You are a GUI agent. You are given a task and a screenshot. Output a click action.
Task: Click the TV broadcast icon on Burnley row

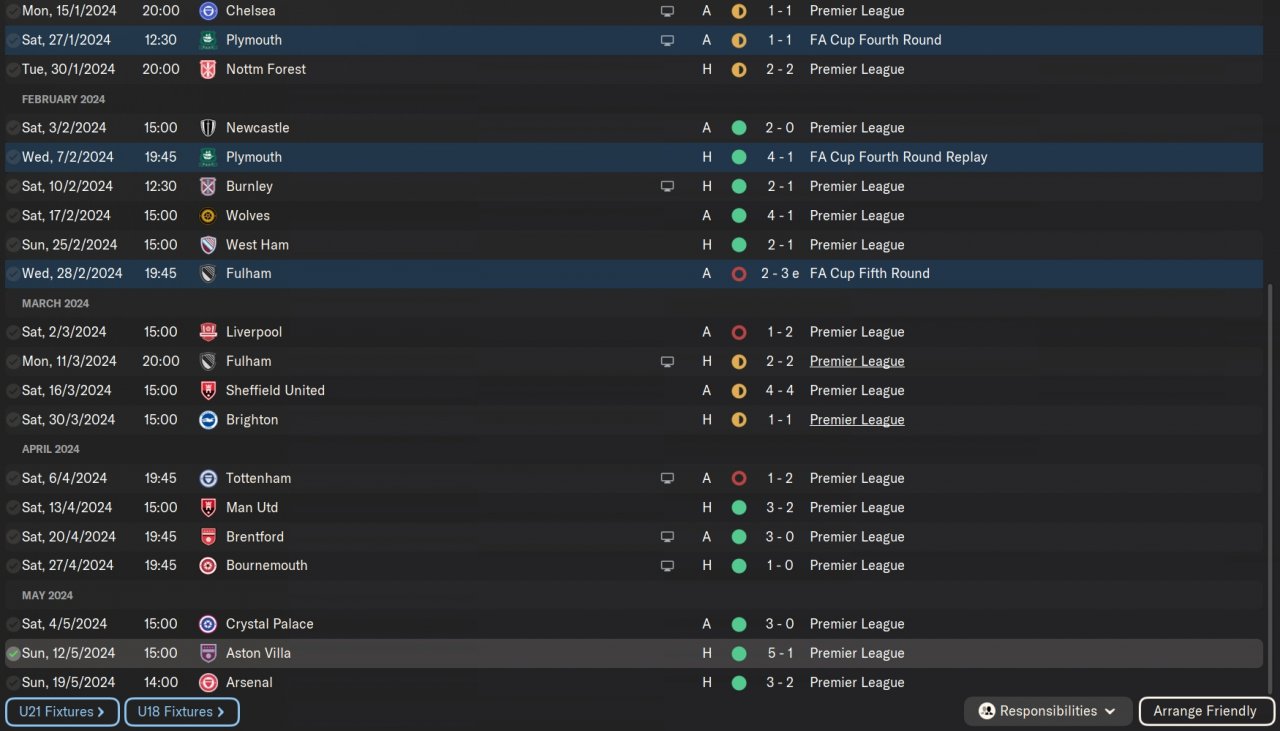click(667, 187)
